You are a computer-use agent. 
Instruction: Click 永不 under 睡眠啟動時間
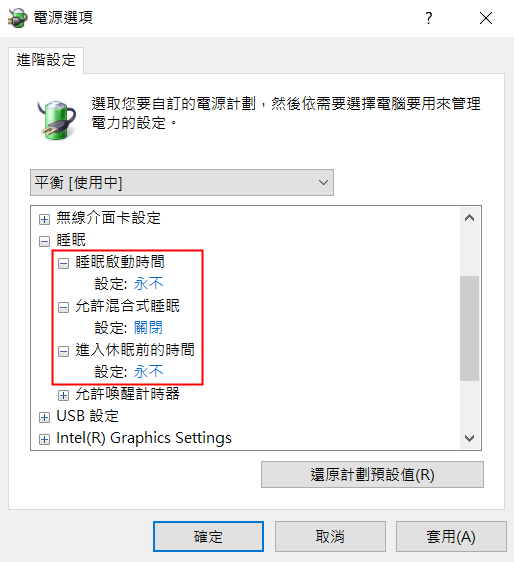coord(148,284)
